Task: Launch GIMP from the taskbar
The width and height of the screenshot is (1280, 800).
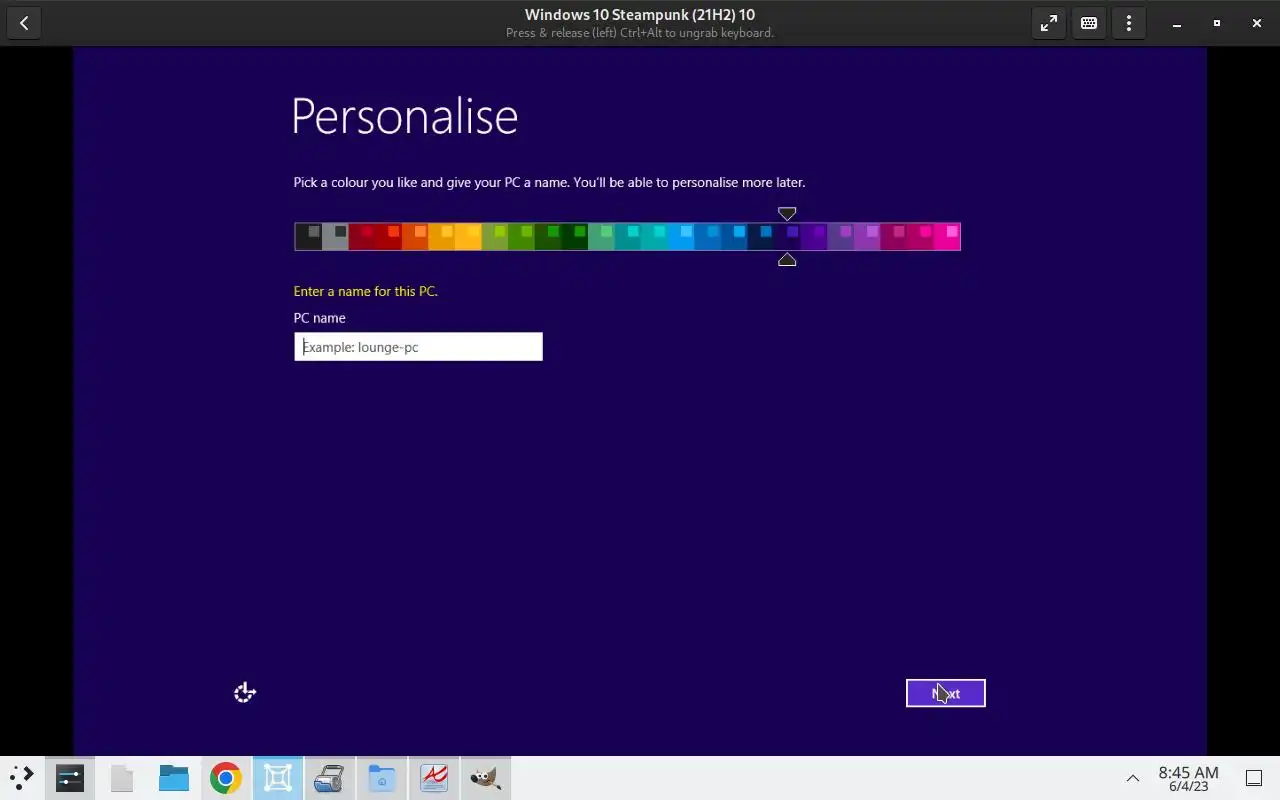Action: click(486, 778)
